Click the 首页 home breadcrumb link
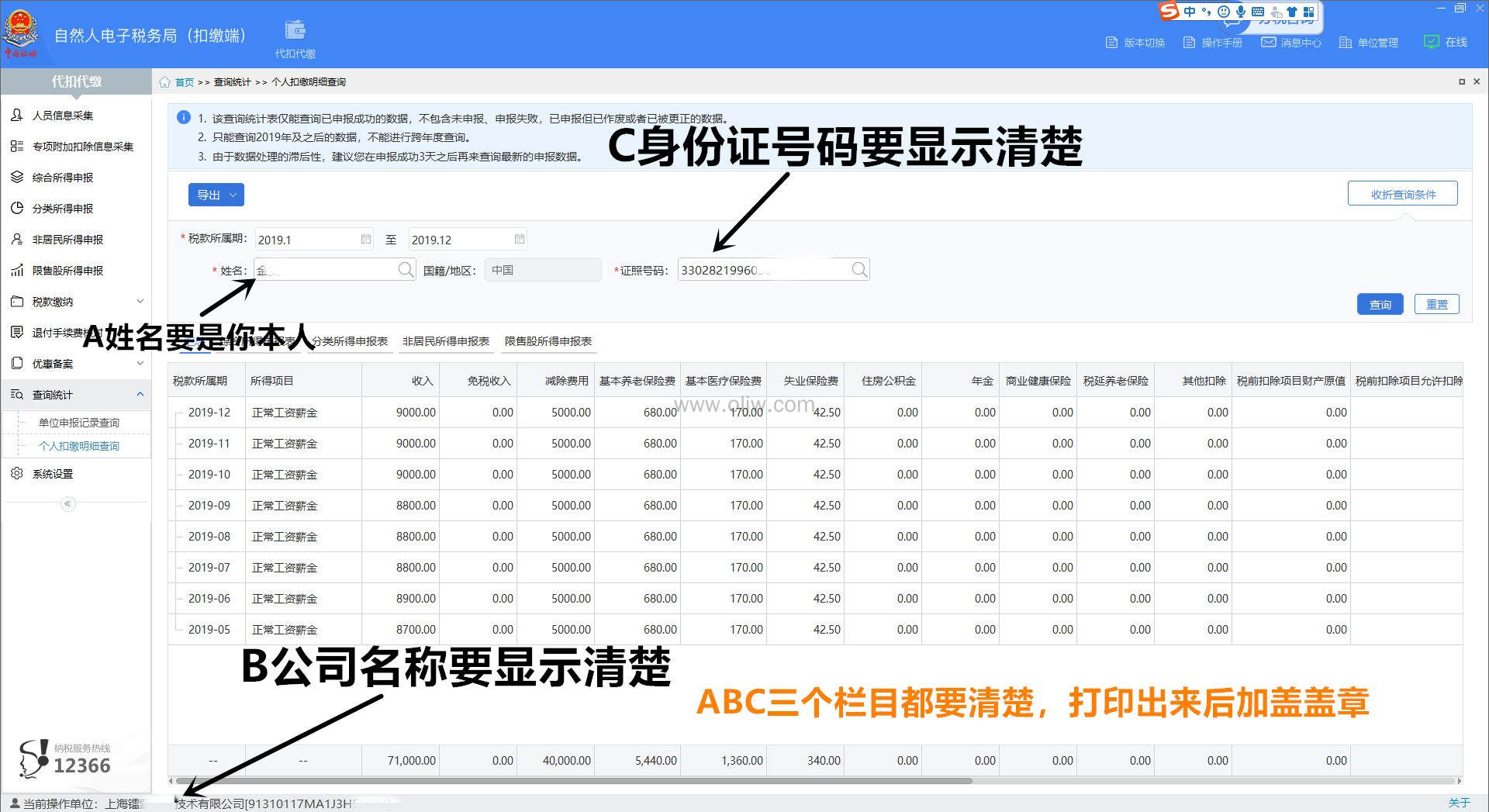 (184, 82)
